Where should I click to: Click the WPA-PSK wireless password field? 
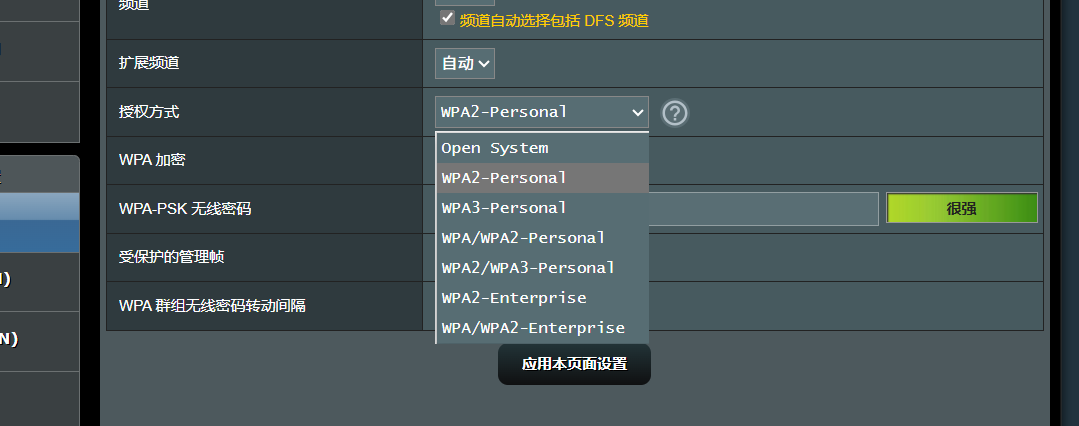[x=764, y=209]
